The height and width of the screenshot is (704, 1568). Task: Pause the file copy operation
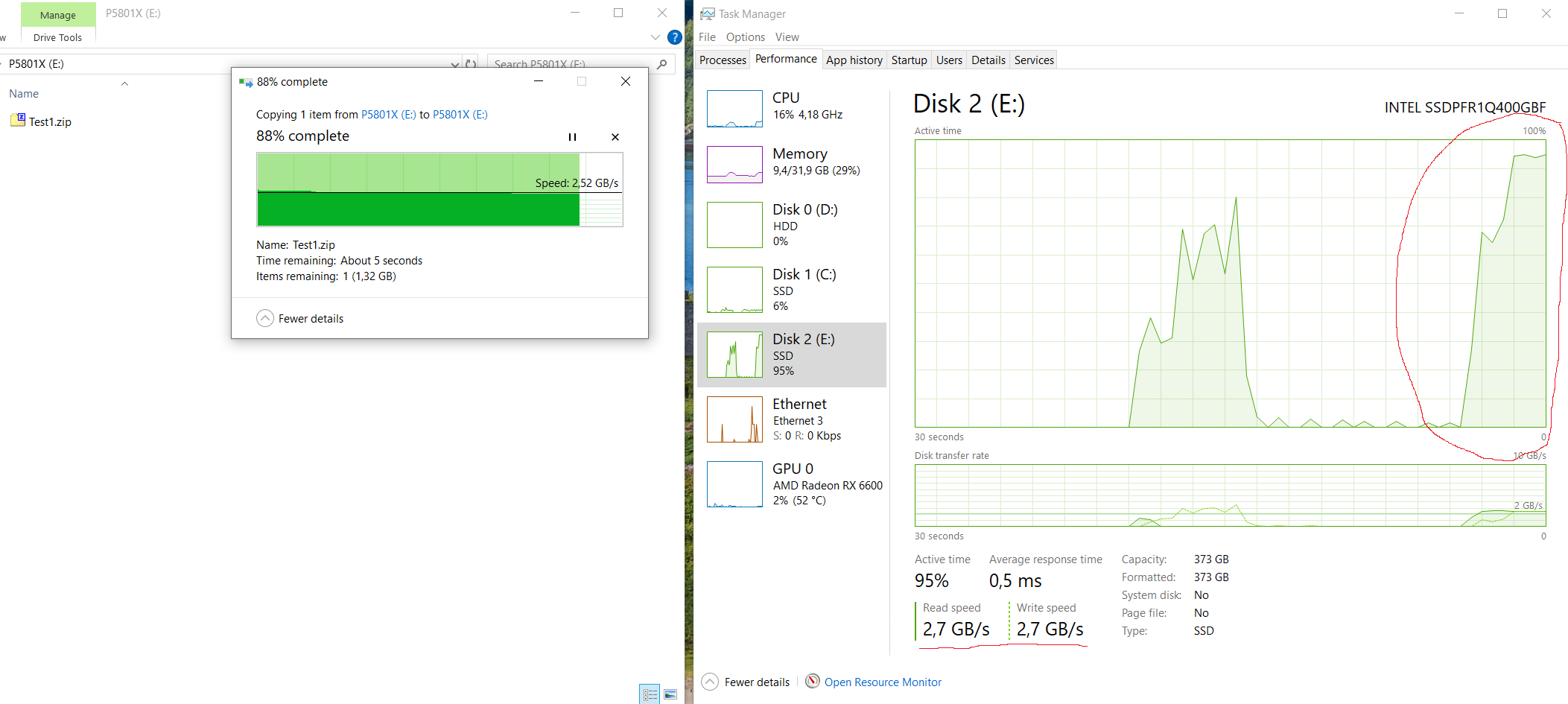coord(572,137)
